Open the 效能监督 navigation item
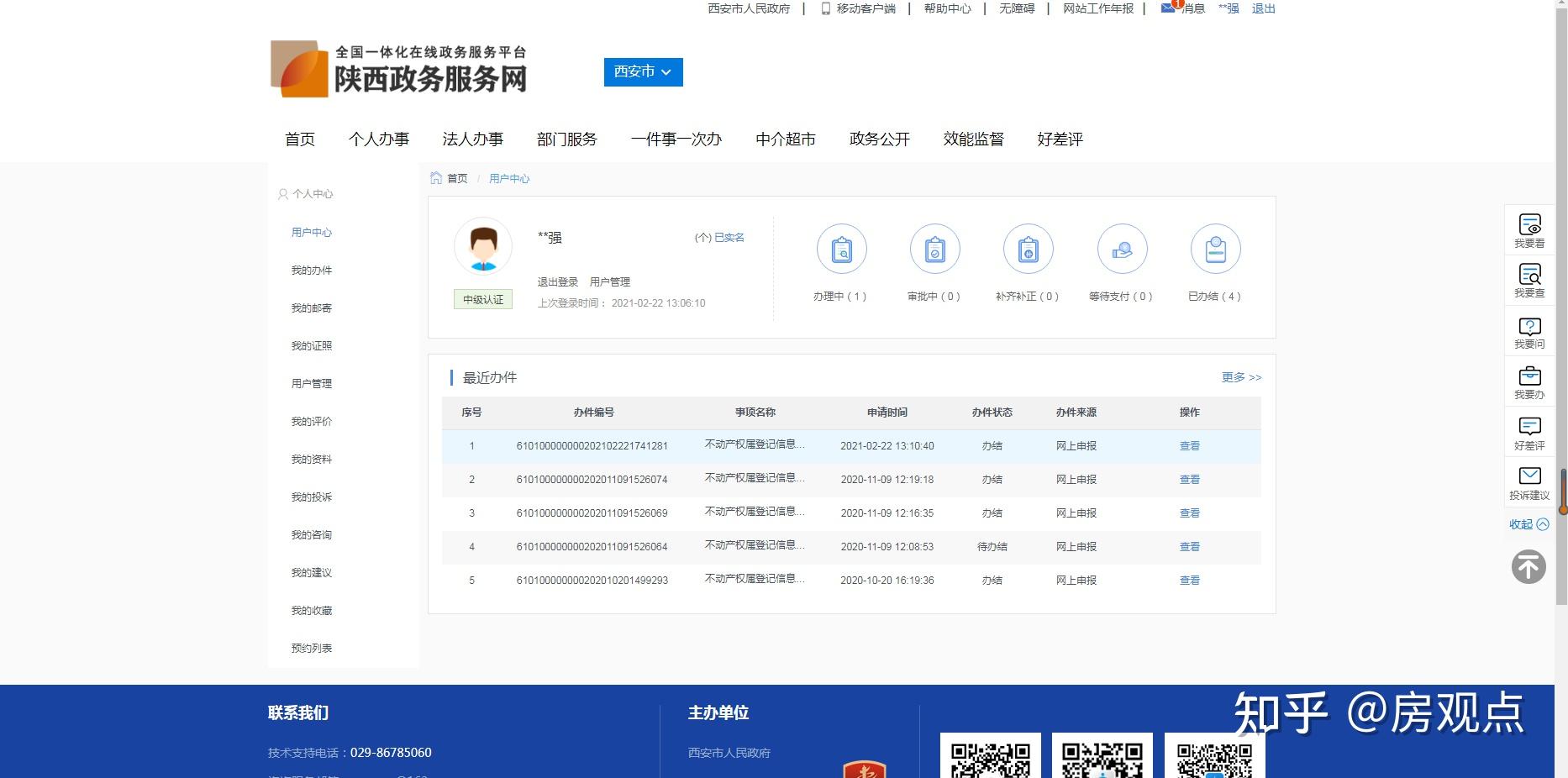The image size is (1568, 778). coord(974,139)
